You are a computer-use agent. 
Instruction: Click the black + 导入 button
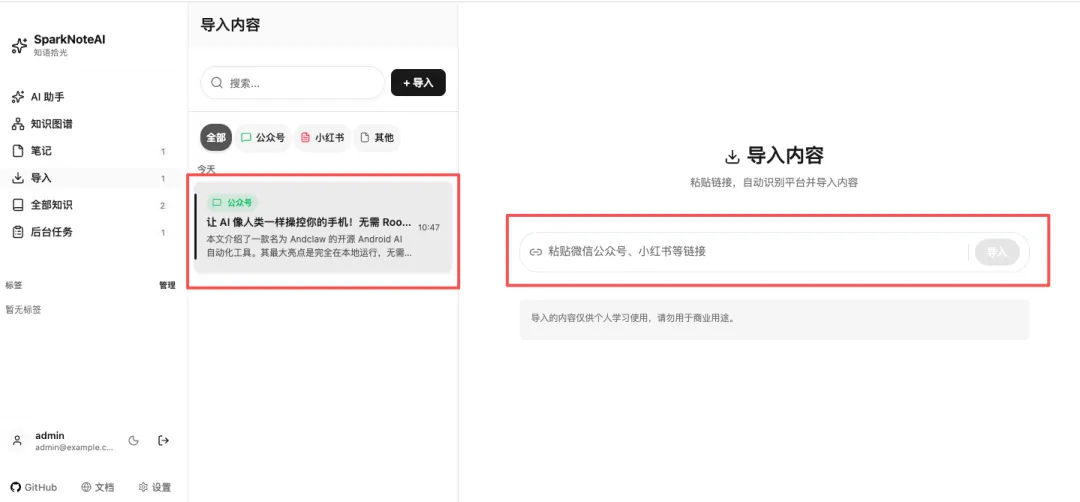pyautogui.click(x=418, y=83)
